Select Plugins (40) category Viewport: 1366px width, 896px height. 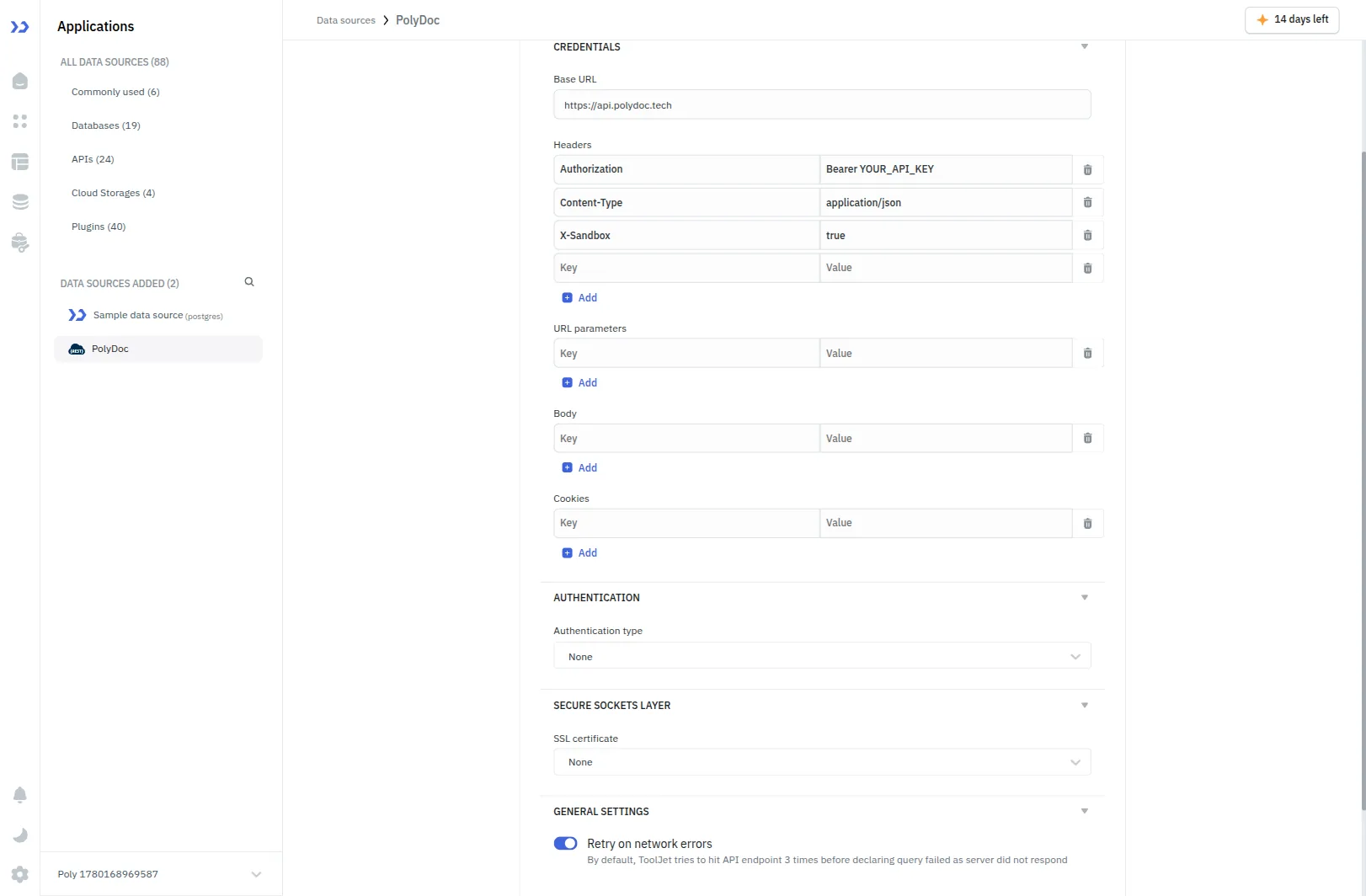click(99, 227)
